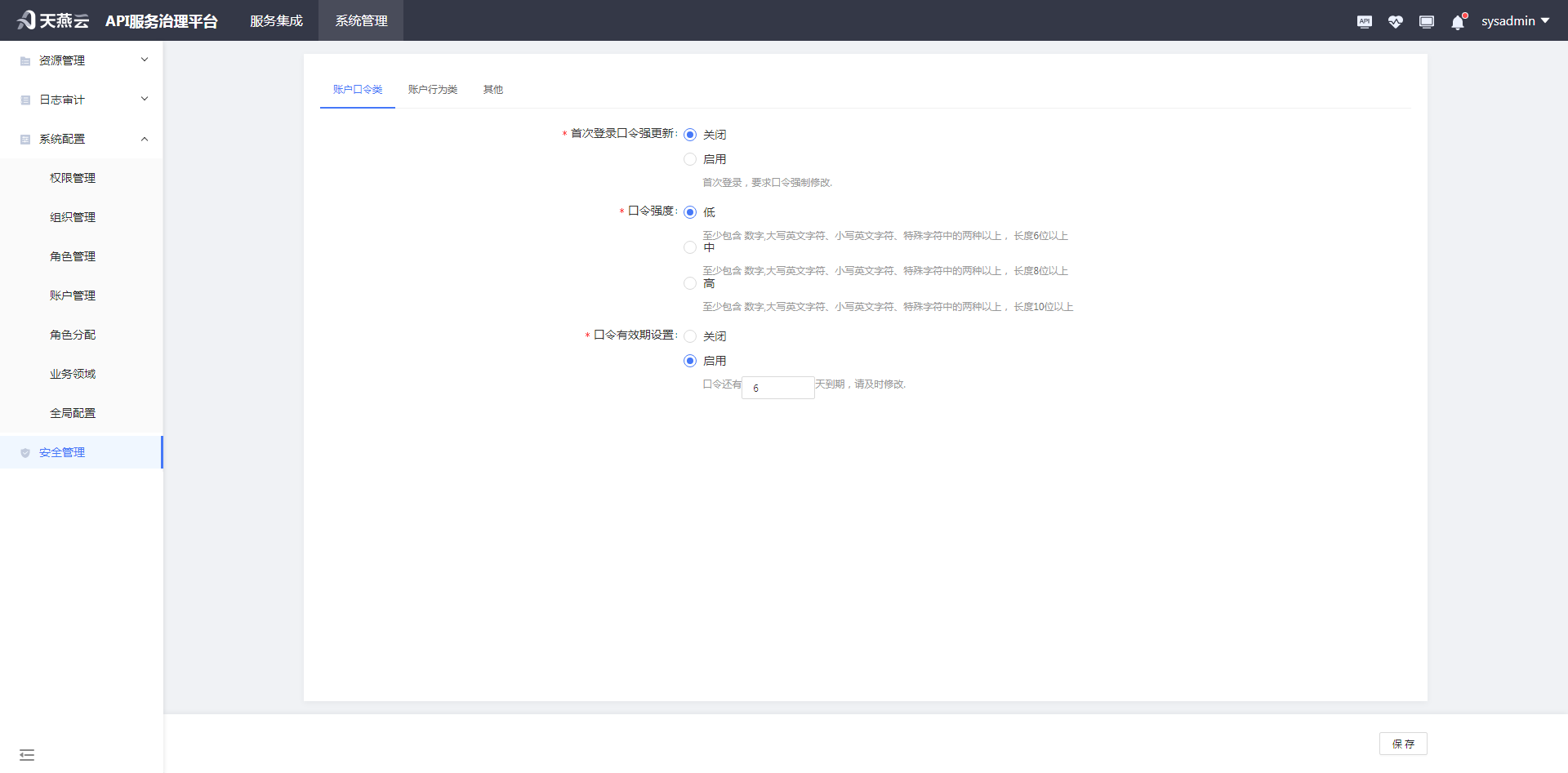
Task: Open 账户管理 in the sidebar
Action: [x=73, y=295]
